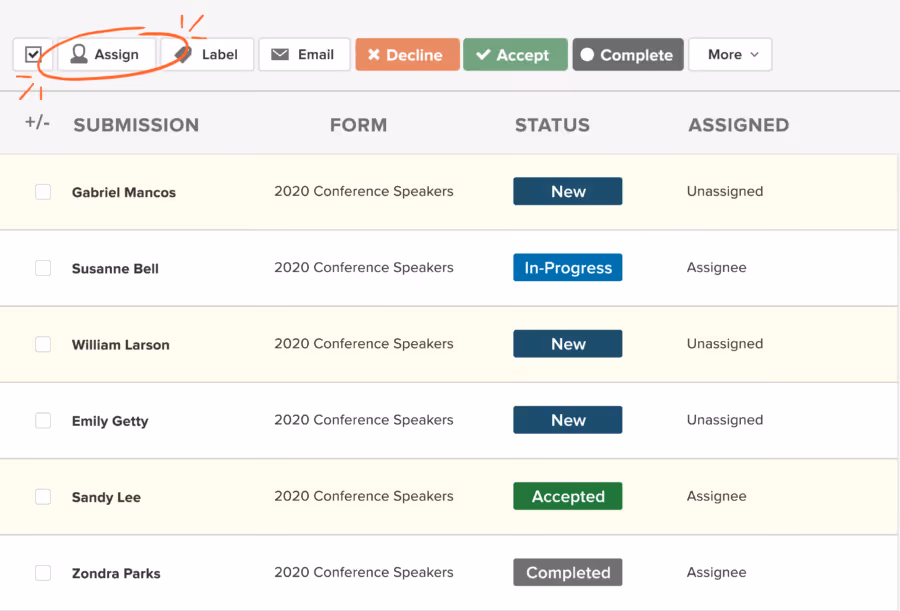The image size is (900, 611).
Task: Click the checkmark icon on Accept button
Action: (x=483, y=55)
